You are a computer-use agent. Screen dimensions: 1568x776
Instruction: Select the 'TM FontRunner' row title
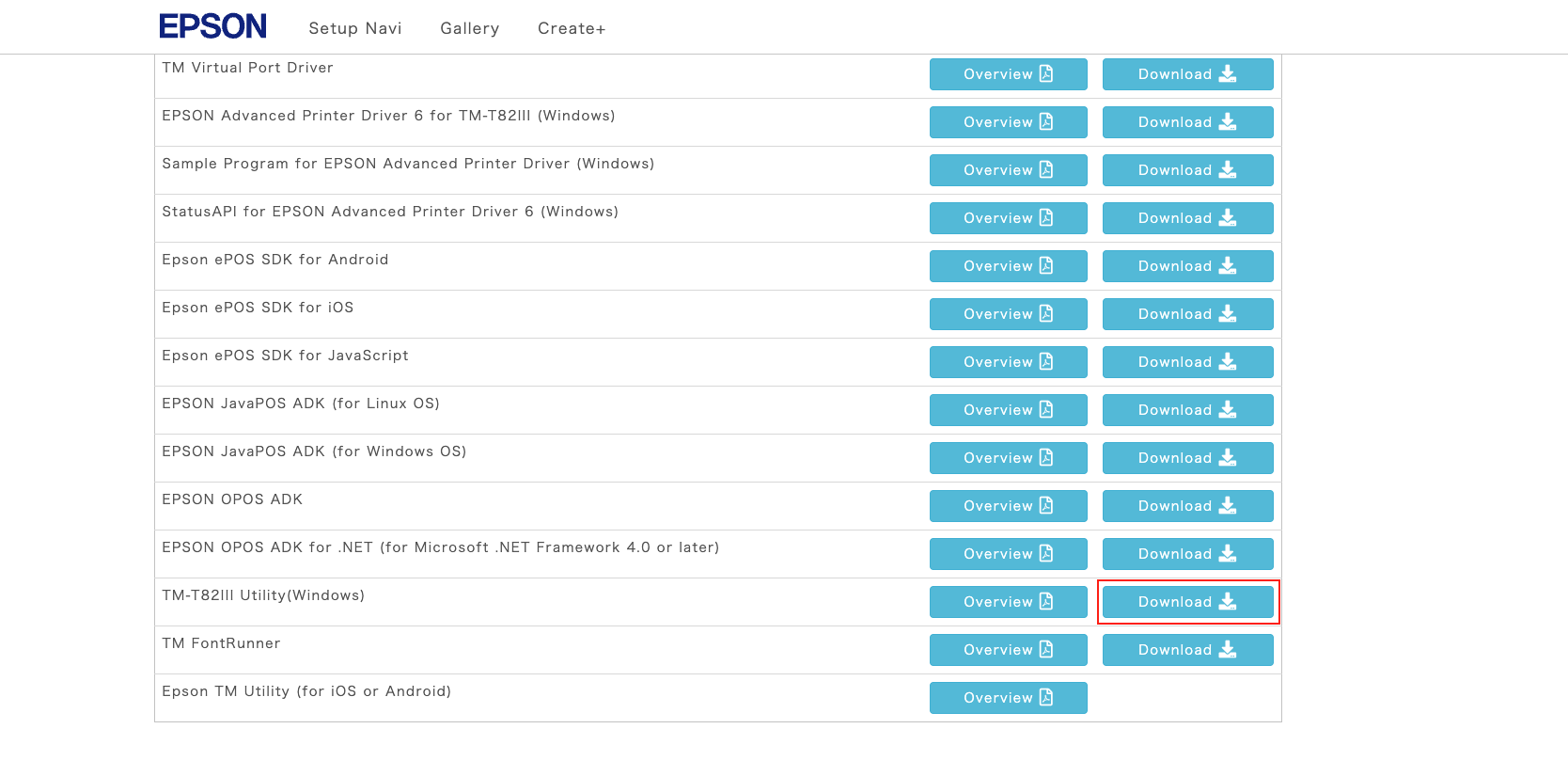pos(221,643)
